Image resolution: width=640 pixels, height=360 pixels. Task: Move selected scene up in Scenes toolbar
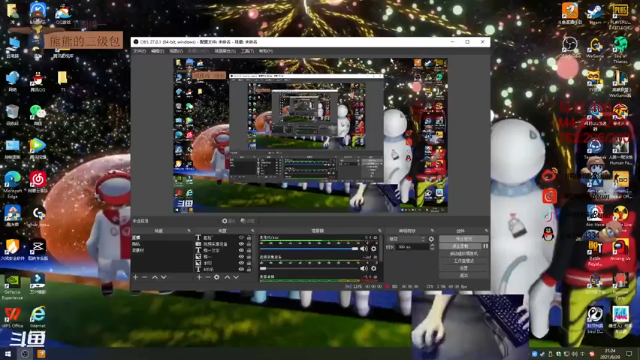click(155, 277)
